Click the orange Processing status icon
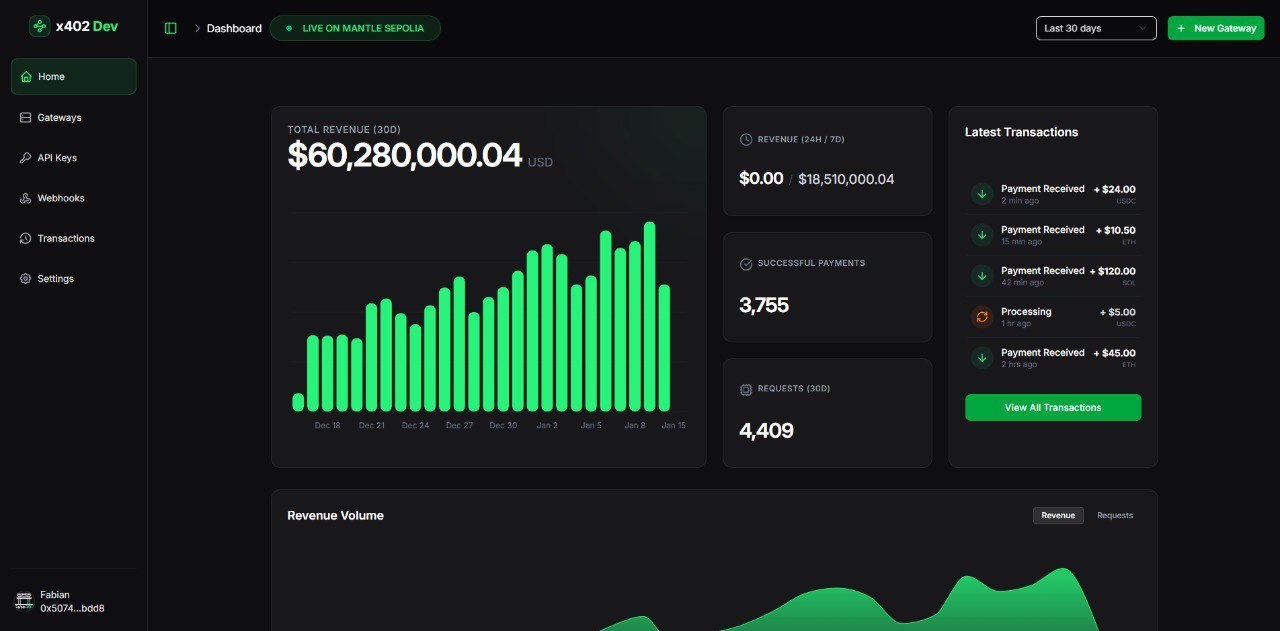 (x=981, y=317)
